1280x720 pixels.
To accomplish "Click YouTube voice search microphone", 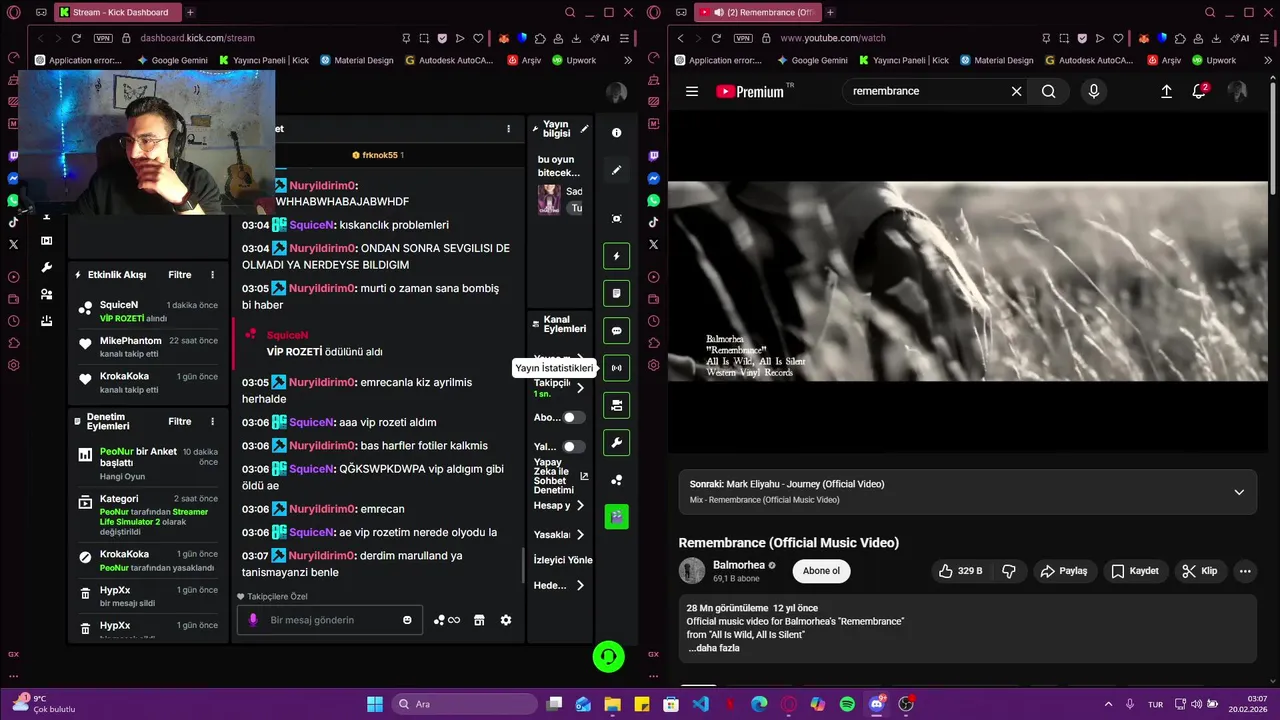I will 1093,91.
